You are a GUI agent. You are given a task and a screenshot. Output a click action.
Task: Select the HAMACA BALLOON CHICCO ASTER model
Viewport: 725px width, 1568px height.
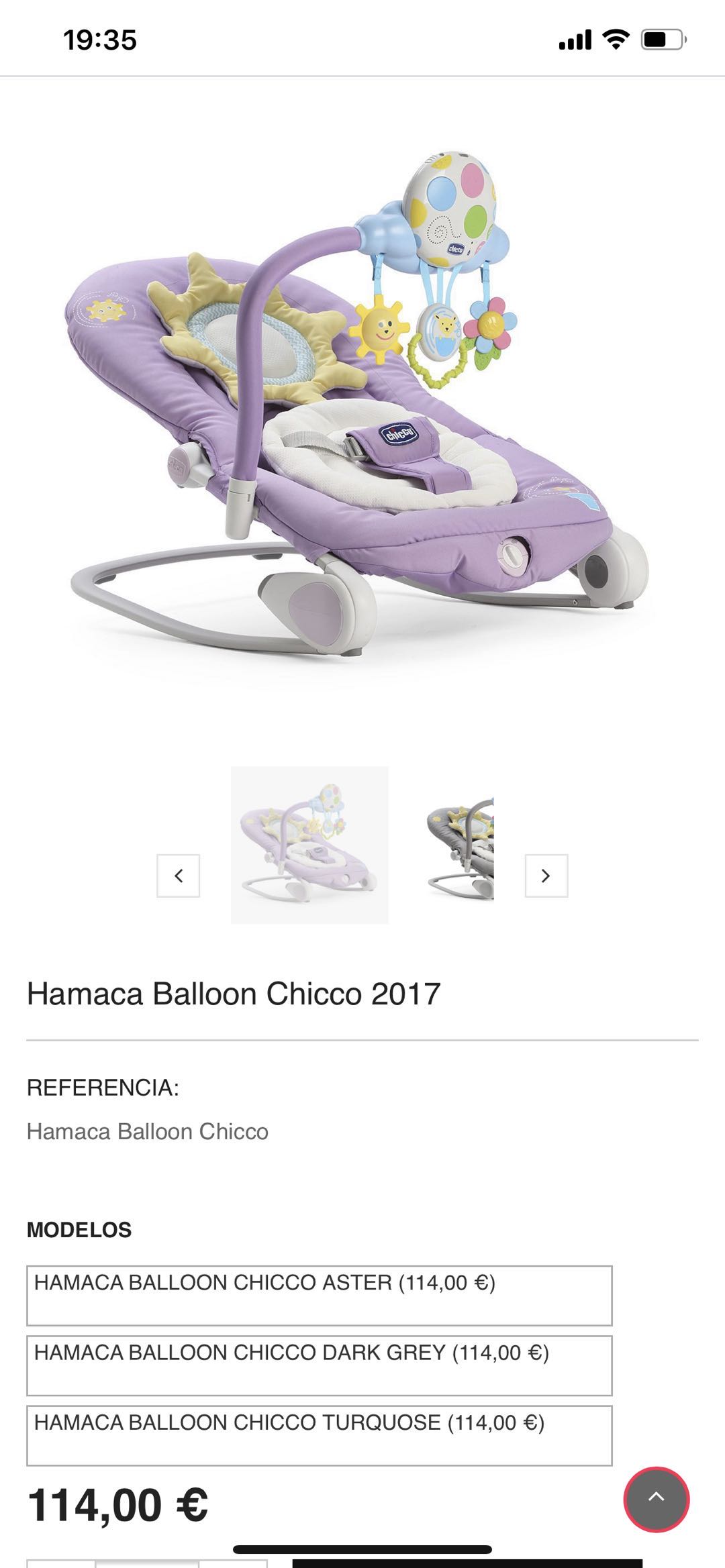pos(320,1295)
